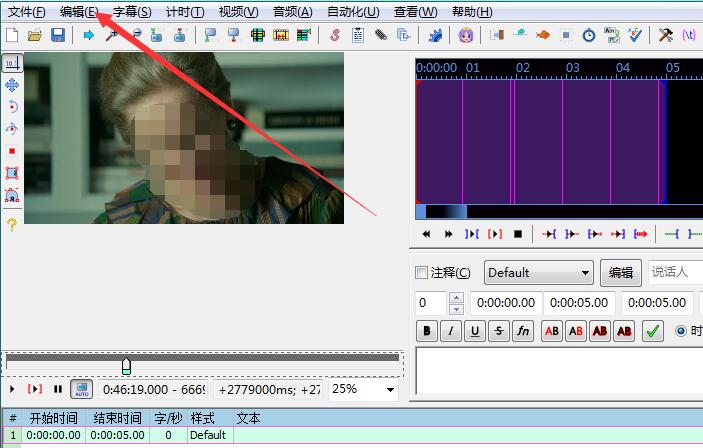703x448 pixels.
Task: Select the crosshair drag-subtitle tool in video sidebar
Action: [12, 85]
